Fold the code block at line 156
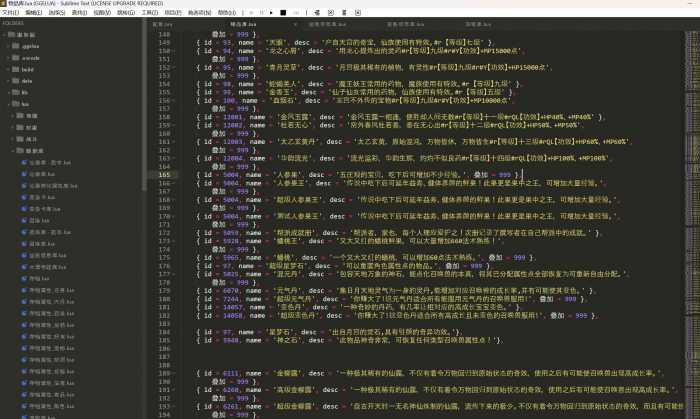 coord(174,100)
